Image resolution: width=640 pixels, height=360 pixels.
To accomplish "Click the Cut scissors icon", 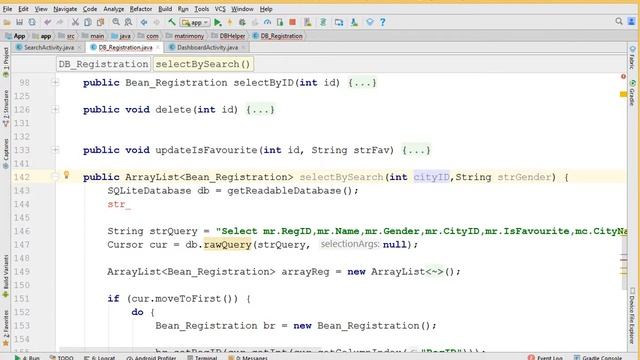I will pos(75,22).
